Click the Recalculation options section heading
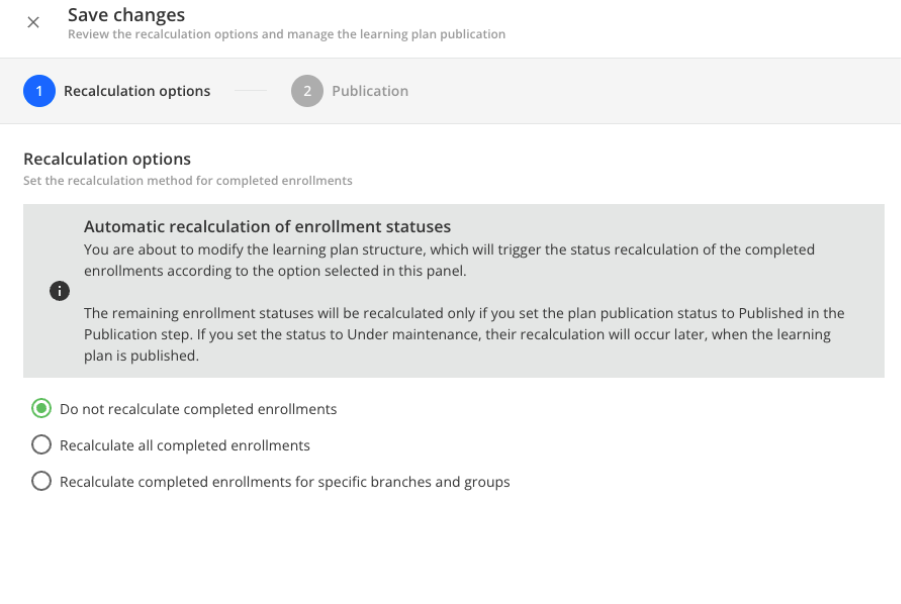Image resolution: width=901 pixels, height=604 pixels. click(107, 159)
